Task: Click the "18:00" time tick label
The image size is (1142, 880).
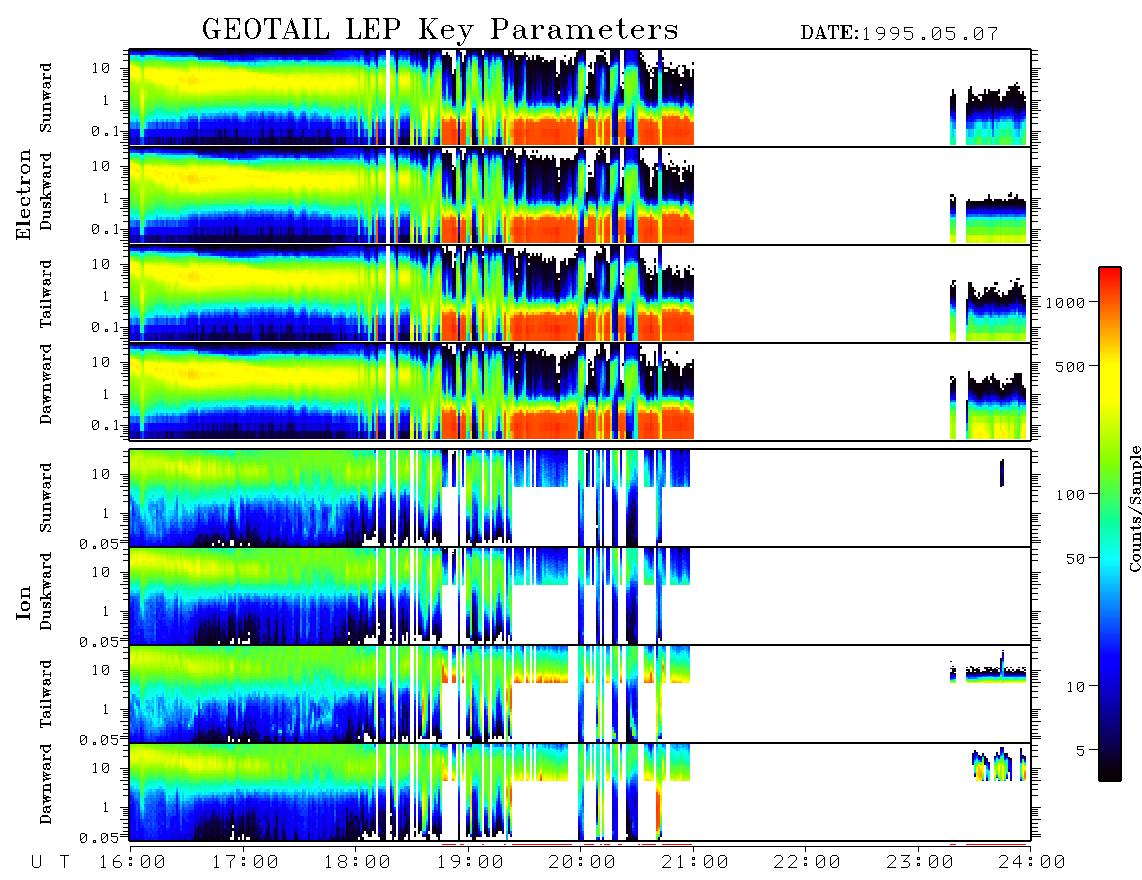Action: 357,862
